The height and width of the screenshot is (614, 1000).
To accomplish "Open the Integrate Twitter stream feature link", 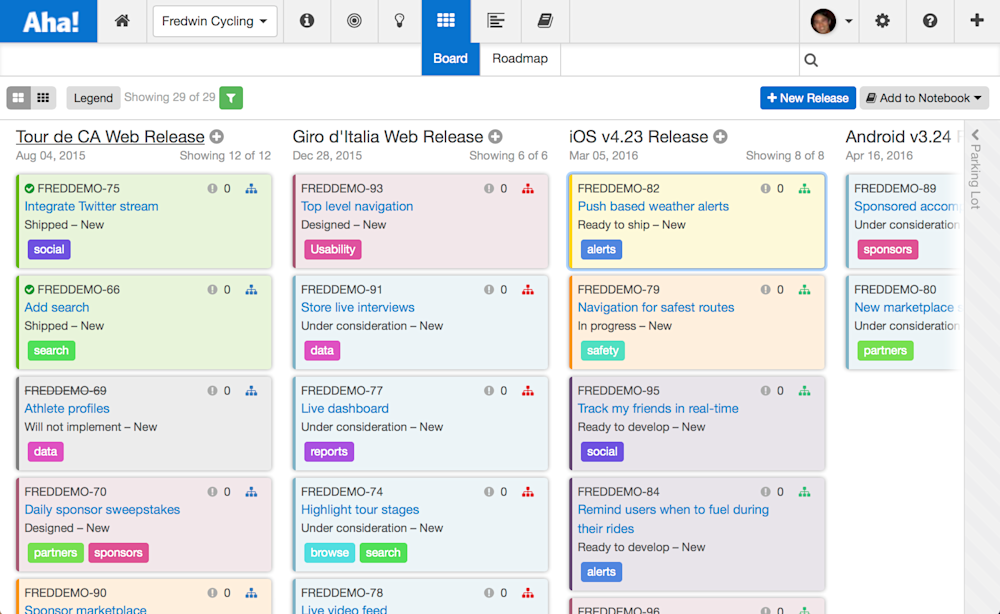I will point(91,207).
